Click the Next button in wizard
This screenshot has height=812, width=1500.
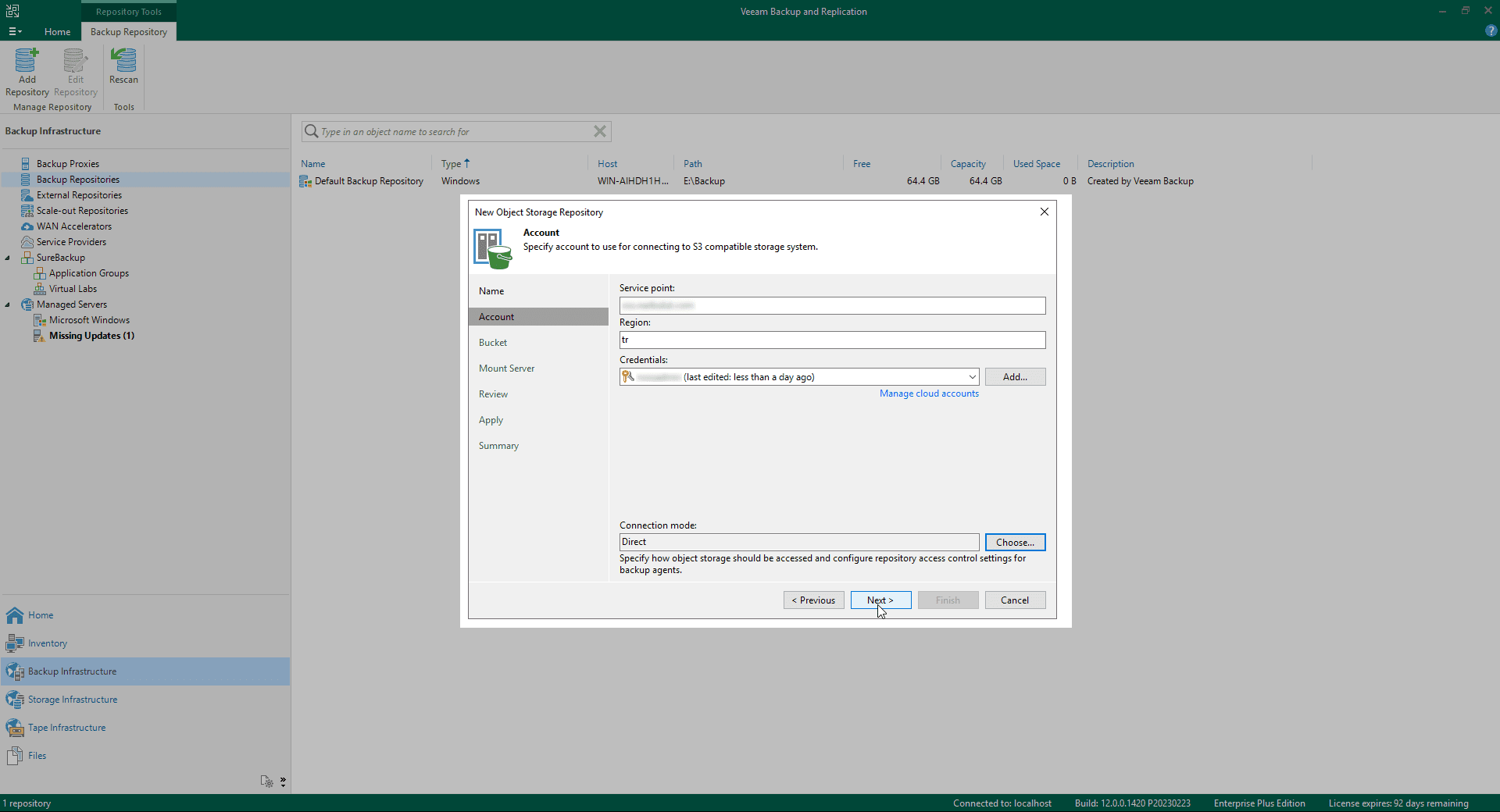(x=880, y=600)
